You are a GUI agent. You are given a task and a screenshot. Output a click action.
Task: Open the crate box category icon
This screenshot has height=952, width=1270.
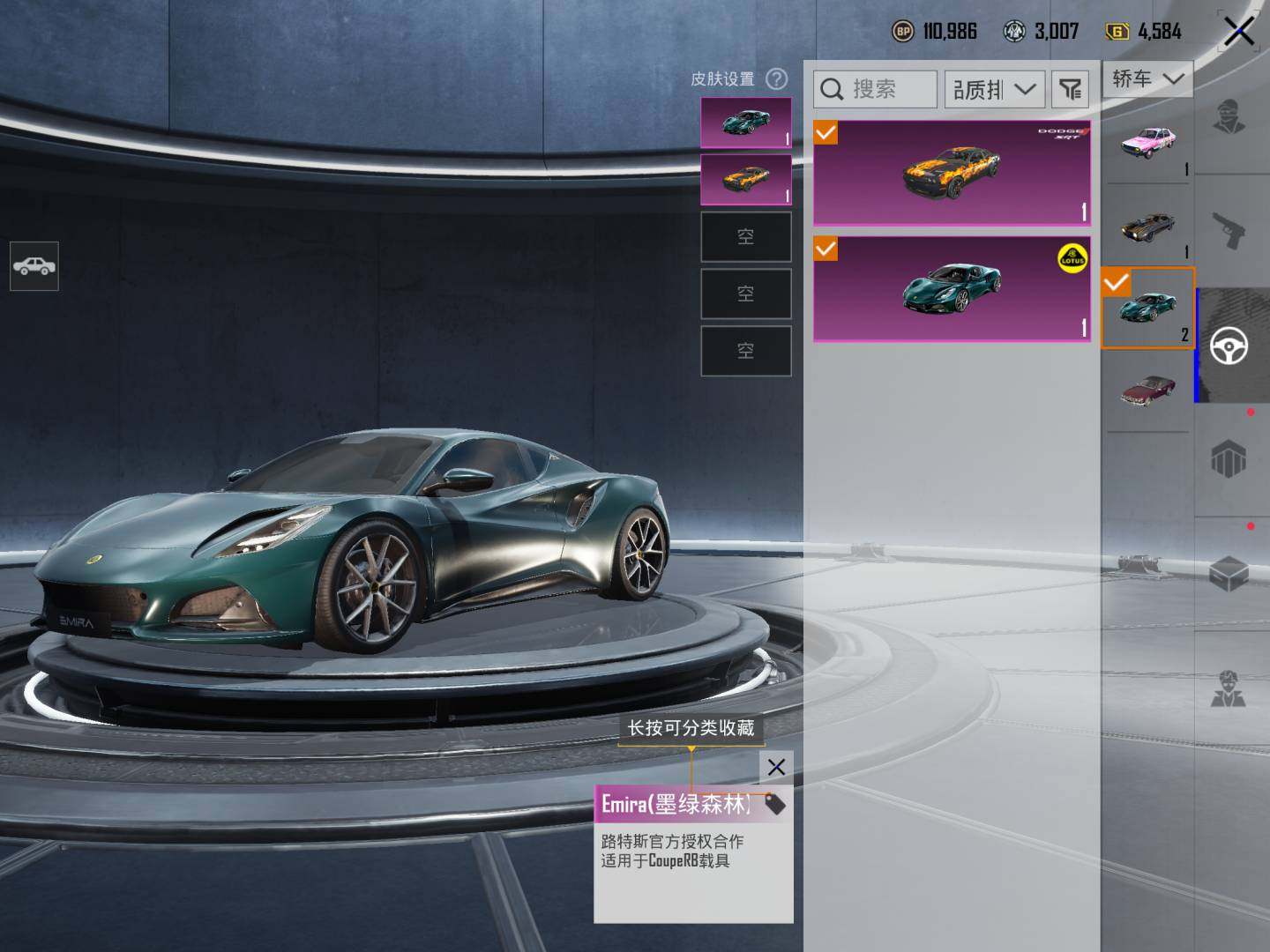pyautogui.click(x=1229, y=575)
